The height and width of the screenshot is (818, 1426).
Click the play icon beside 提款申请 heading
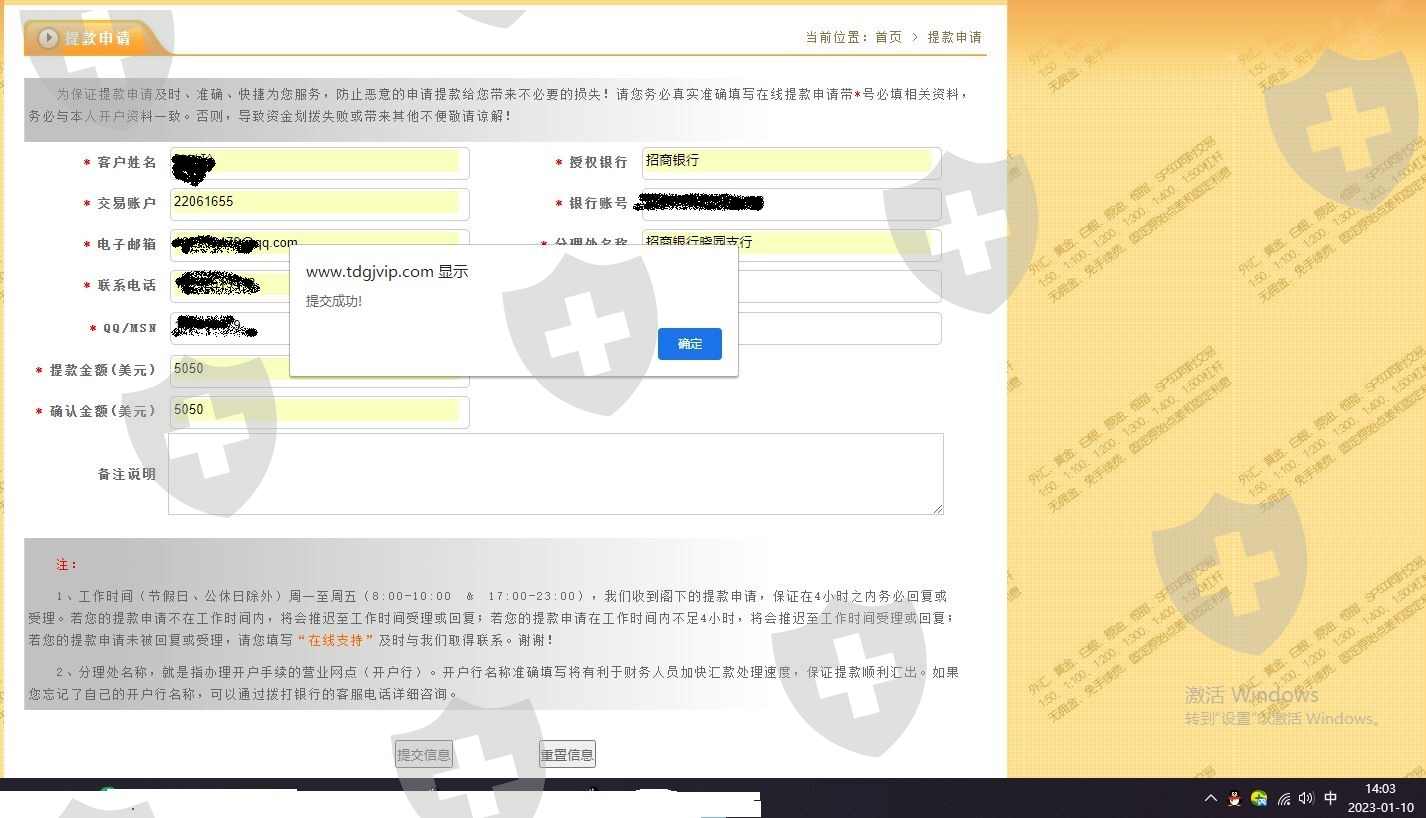[48, 38]
